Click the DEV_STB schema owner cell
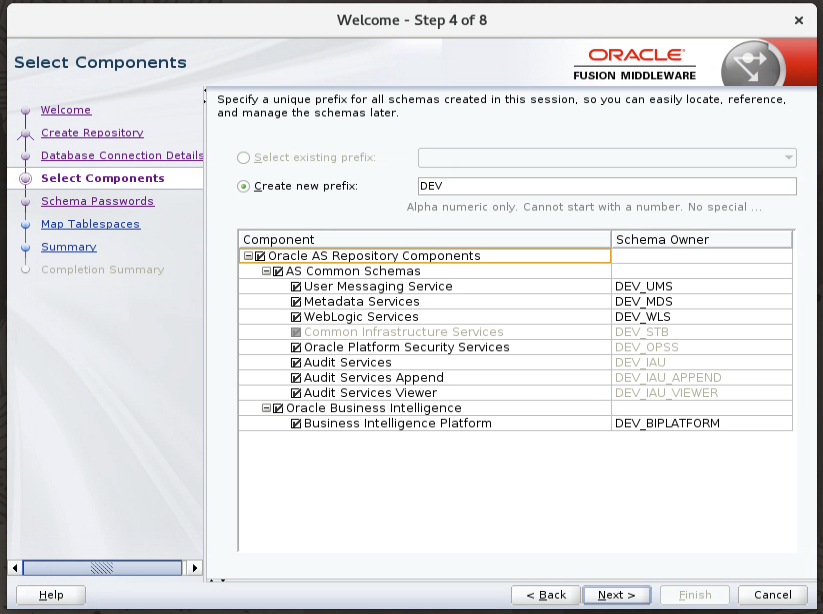 tap(702, 332)
